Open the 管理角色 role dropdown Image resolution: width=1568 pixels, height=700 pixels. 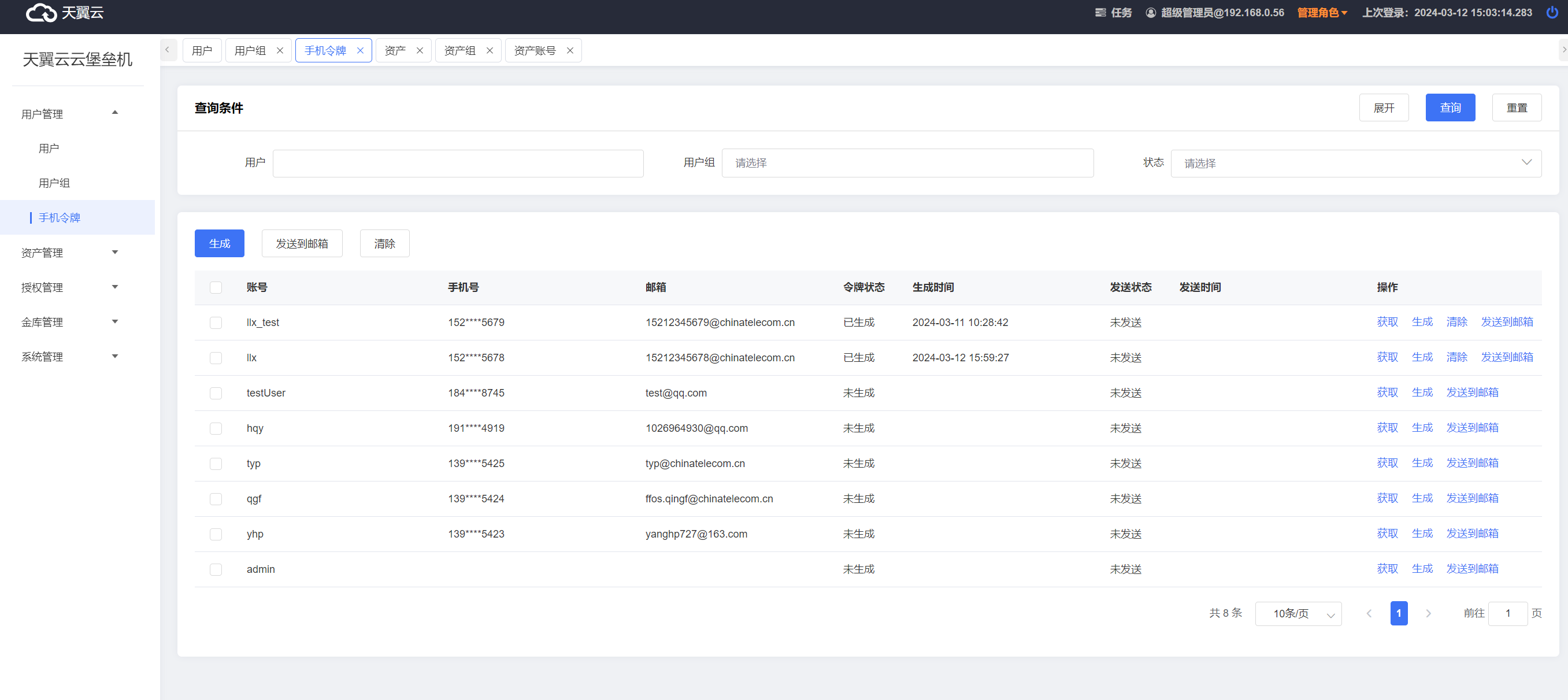point(1322,13)
